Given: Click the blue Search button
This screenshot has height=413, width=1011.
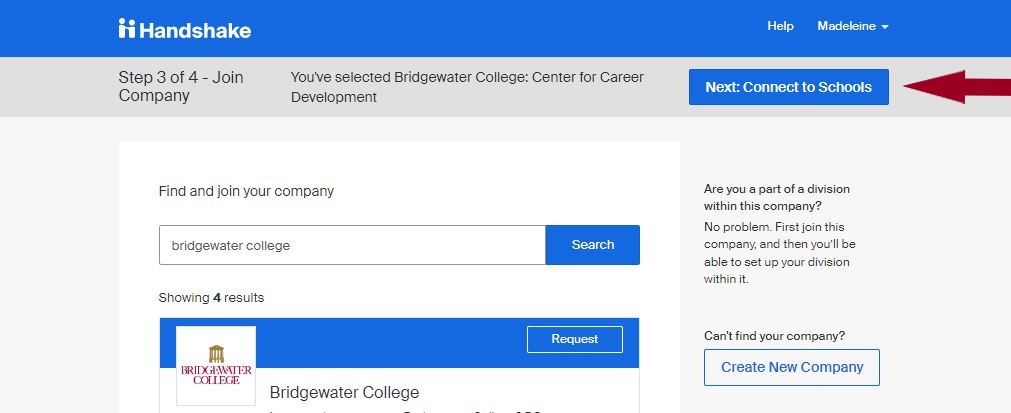Looking at the screenshot, I should click(593, 245).
